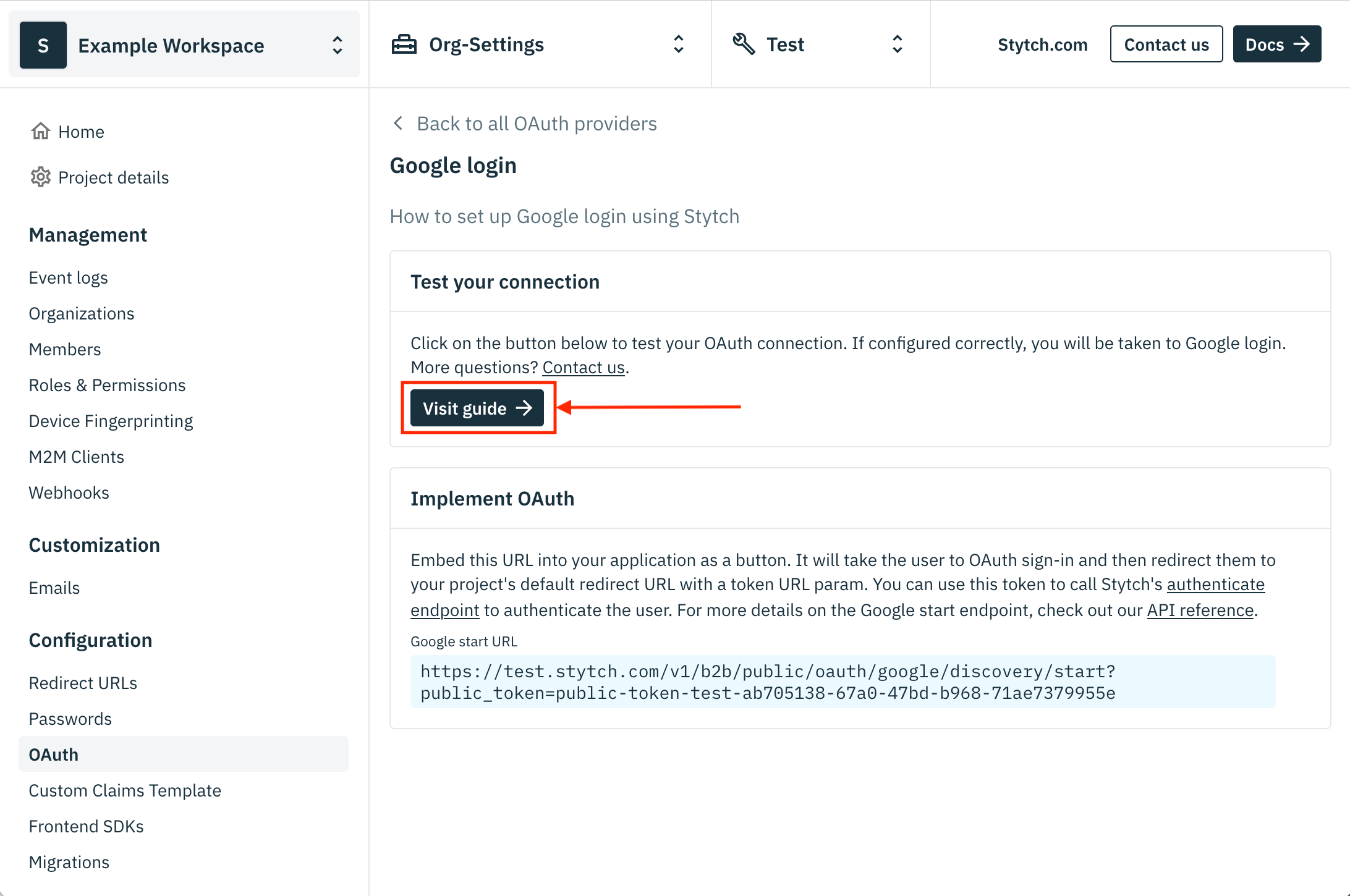The height and width of the screenshot is (896, 1350).
Task: Expand the Example Workspace switcher arrows
Action: 337,45
